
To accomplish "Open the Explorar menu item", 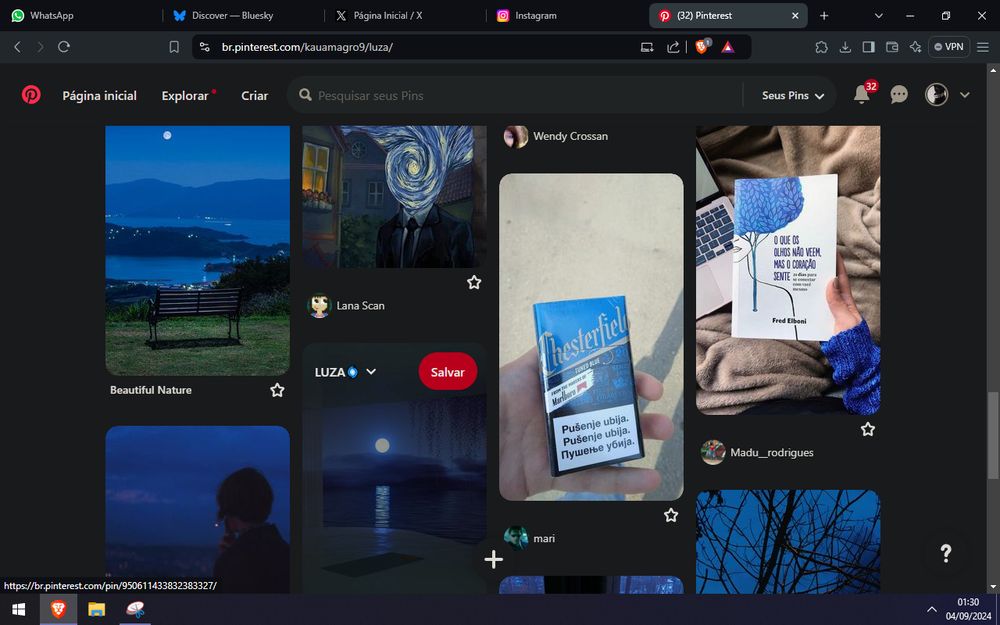I will tap(185, 96).
